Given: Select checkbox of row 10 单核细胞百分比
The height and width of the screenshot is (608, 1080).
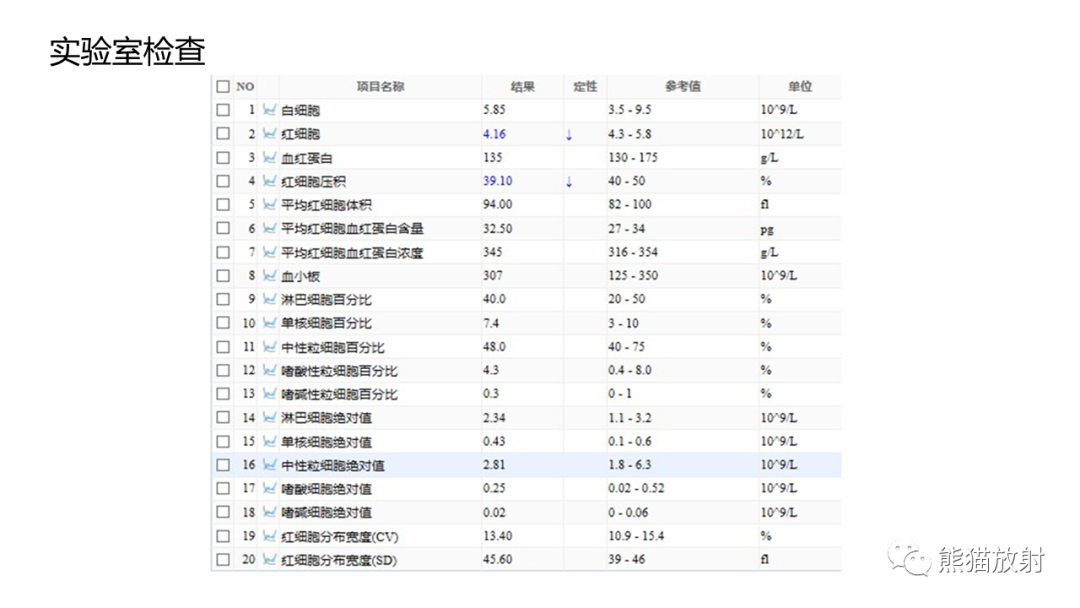Looking at the screenshot, I should 222,323.
